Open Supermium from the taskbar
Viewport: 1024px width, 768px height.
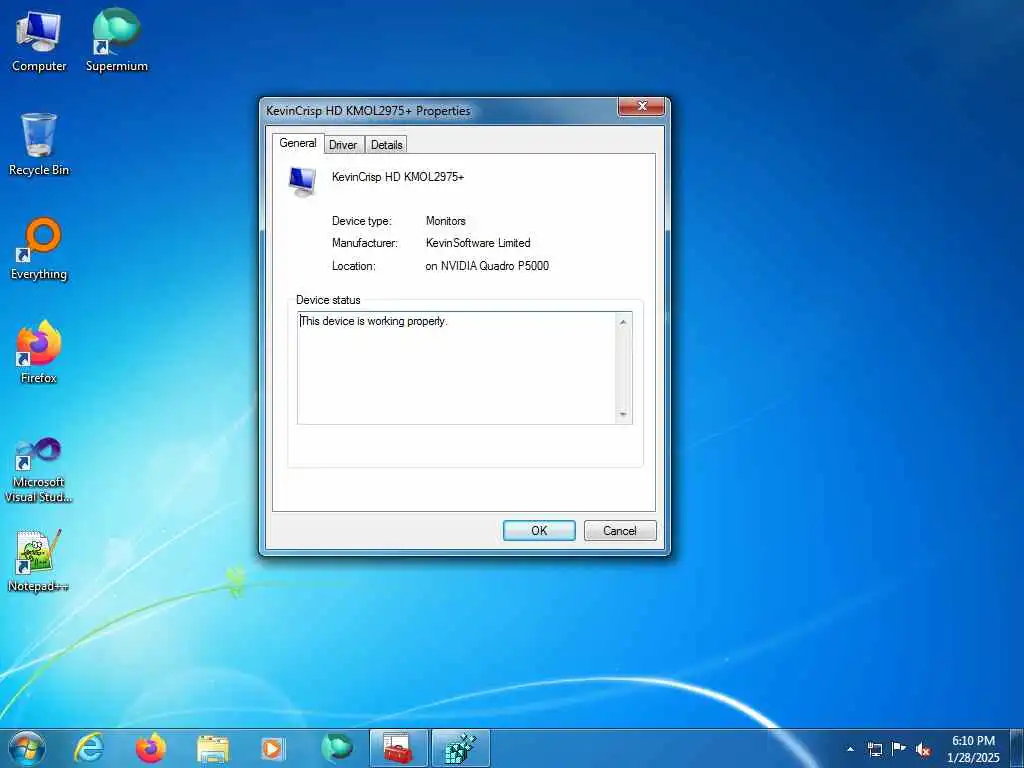(336, 748)
